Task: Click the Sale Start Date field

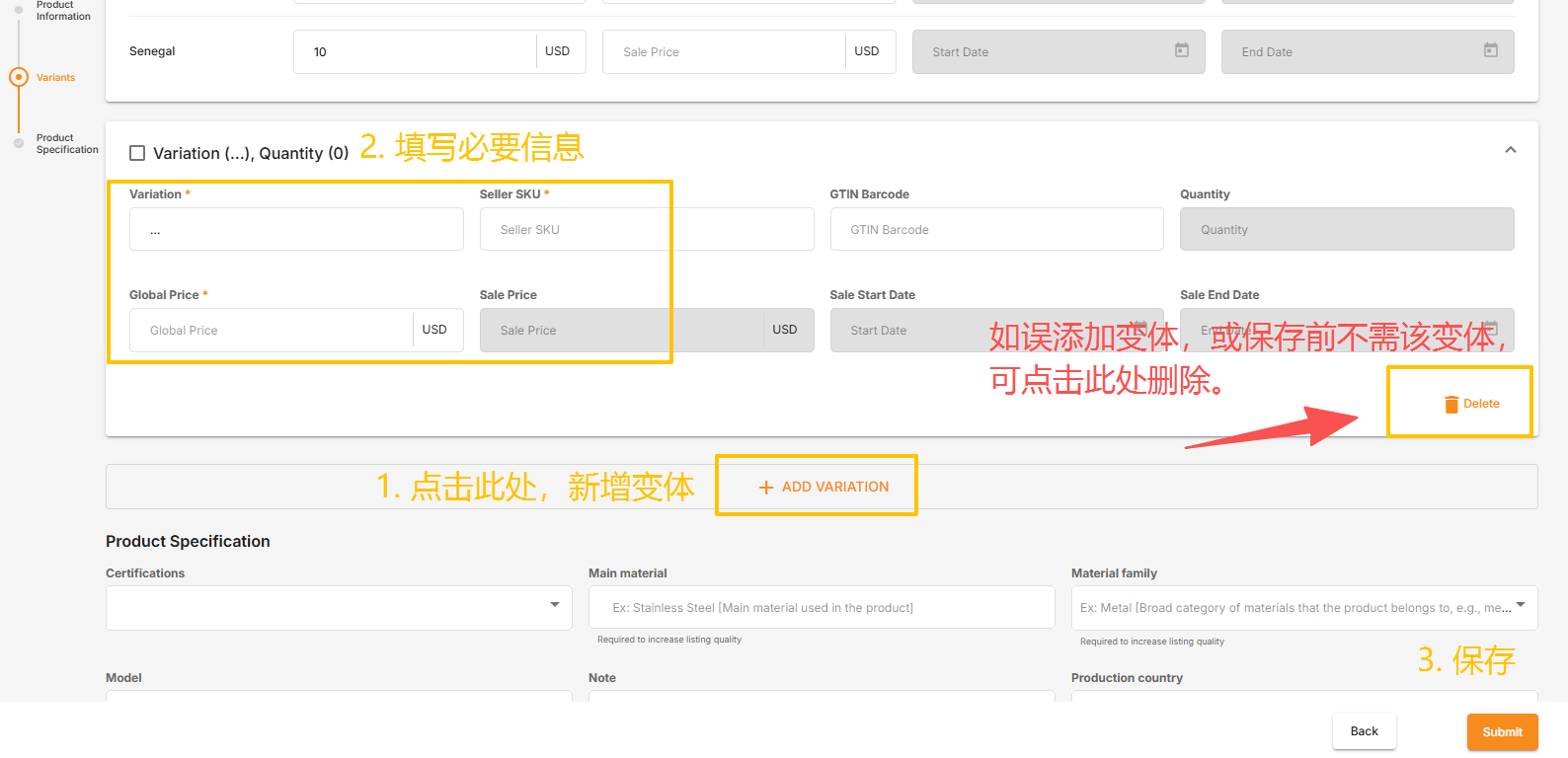Action: (x=996, y=330)
